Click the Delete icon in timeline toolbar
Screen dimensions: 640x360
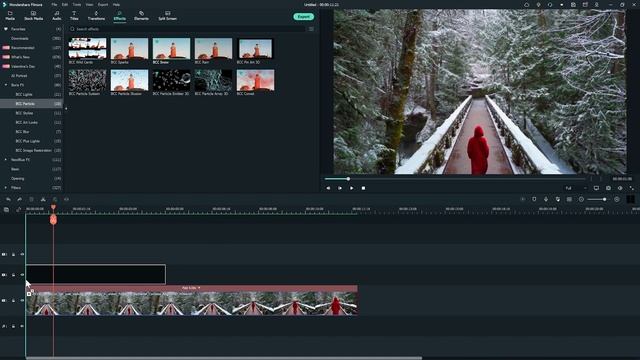pos(31,199)
